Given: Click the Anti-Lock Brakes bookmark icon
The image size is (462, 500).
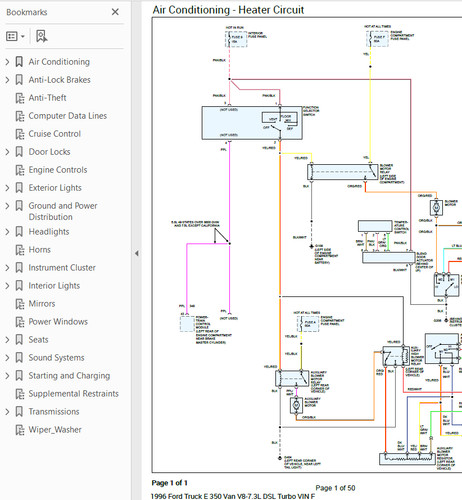Looking at the screenshot, I should (19, 80).
